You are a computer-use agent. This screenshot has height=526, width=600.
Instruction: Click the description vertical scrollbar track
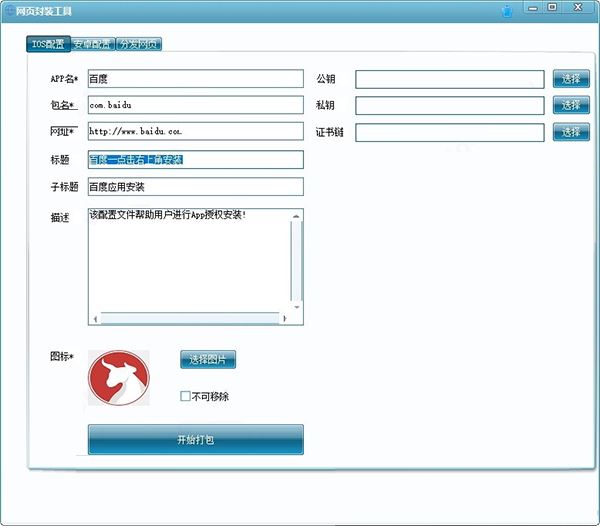[297, 262]
